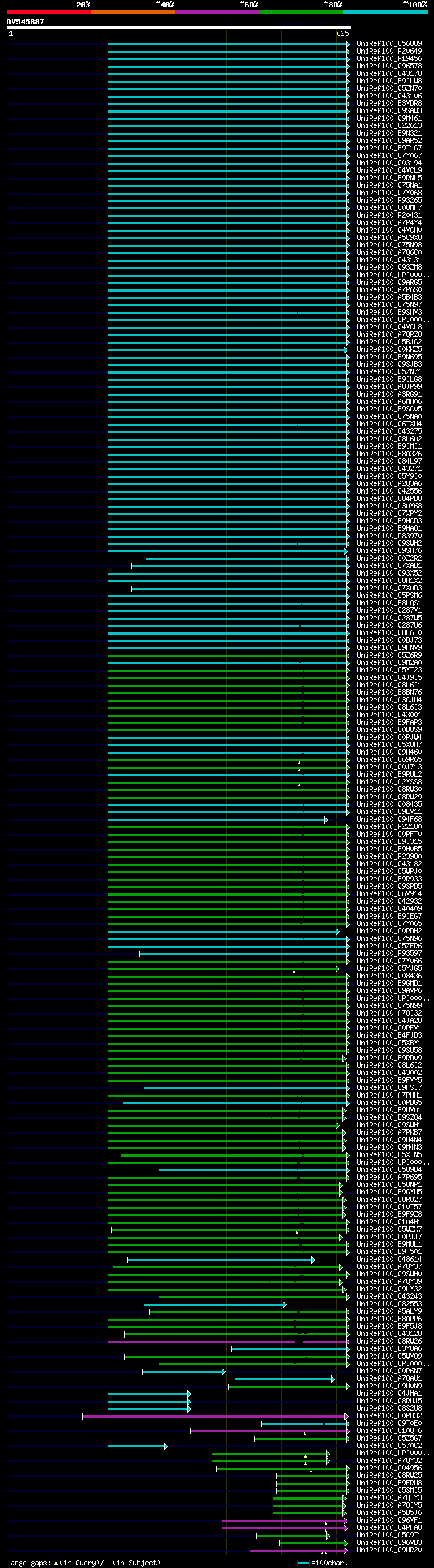The height and width of the screenshot is (1568, 434).
Task: Click the purple alignment bar for UniRef100_C0PD32
Action: pyautogui.click(x=216, y=1416)
